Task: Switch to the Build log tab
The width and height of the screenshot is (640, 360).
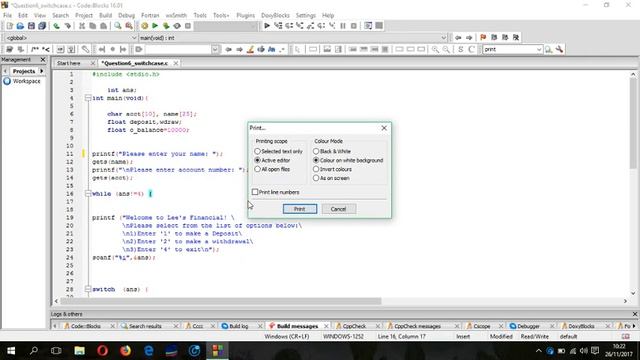Action: coord(238,326)
